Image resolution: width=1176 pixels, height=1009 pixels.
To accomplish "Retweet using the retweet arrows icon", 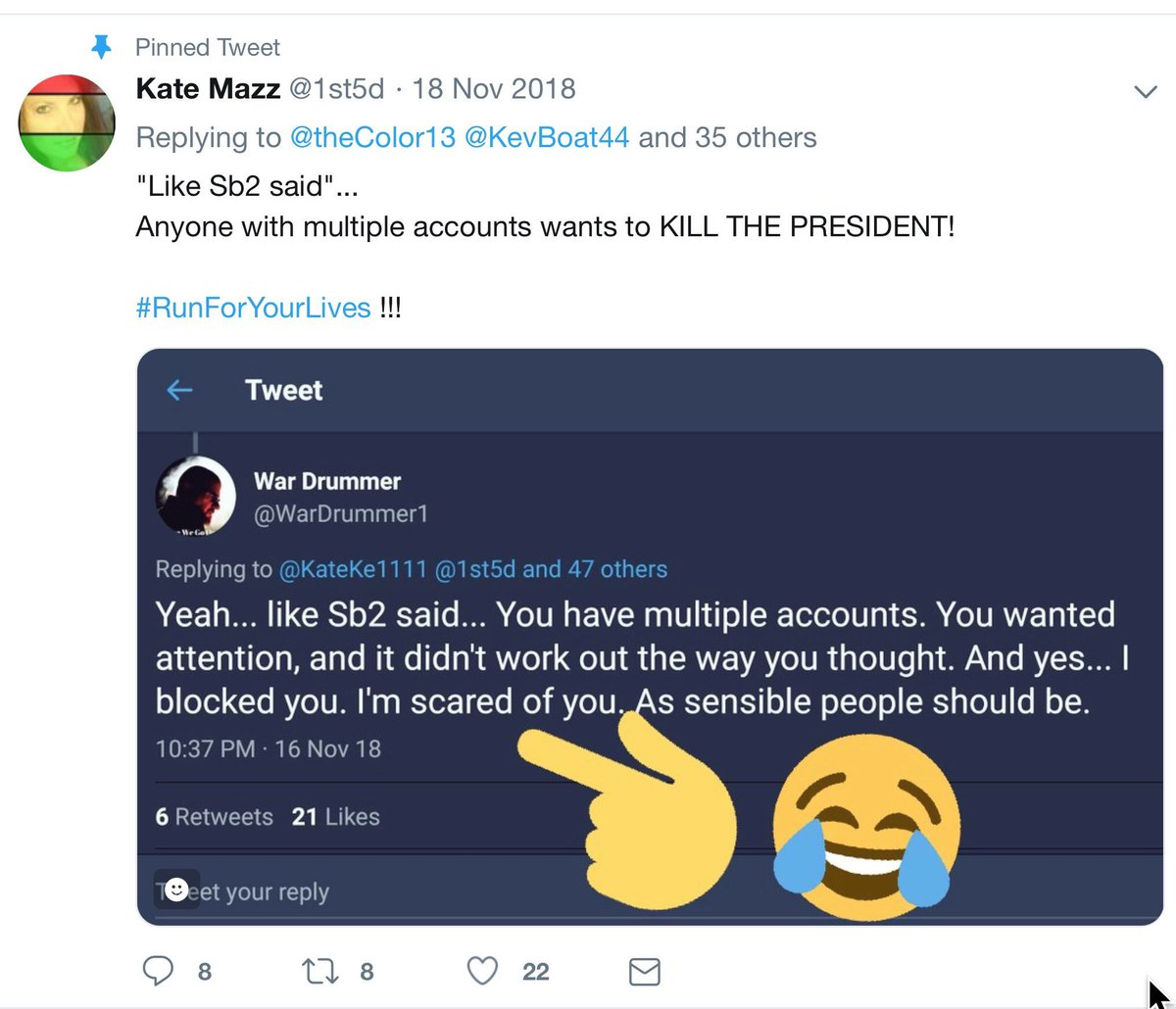I will pos(318,971).
